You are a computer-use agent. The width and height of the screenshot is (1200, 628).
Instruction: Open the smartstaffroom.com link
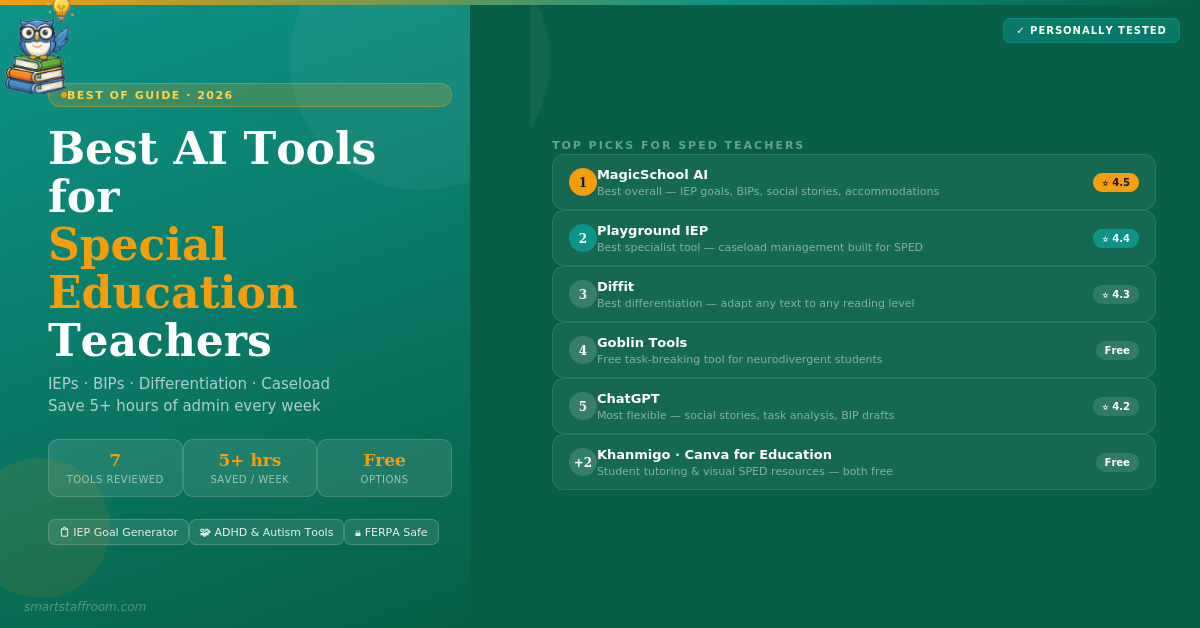pos(86,606)
